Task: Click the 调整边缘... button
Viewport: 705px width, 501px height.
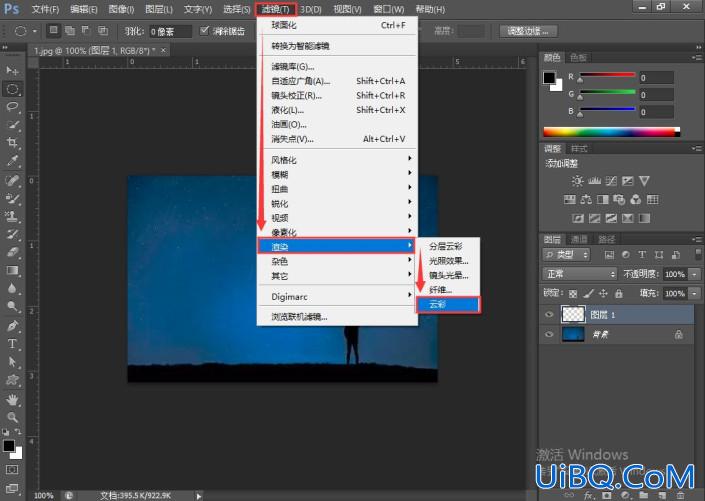Action: click(528, 31)
